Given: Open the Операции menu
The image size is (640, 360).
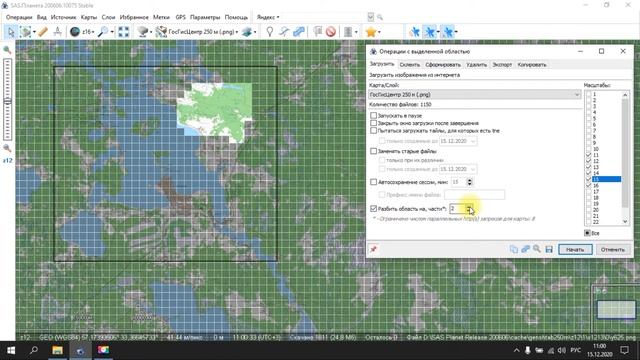Looking at the screenshot, I should (x=19, y=17).
